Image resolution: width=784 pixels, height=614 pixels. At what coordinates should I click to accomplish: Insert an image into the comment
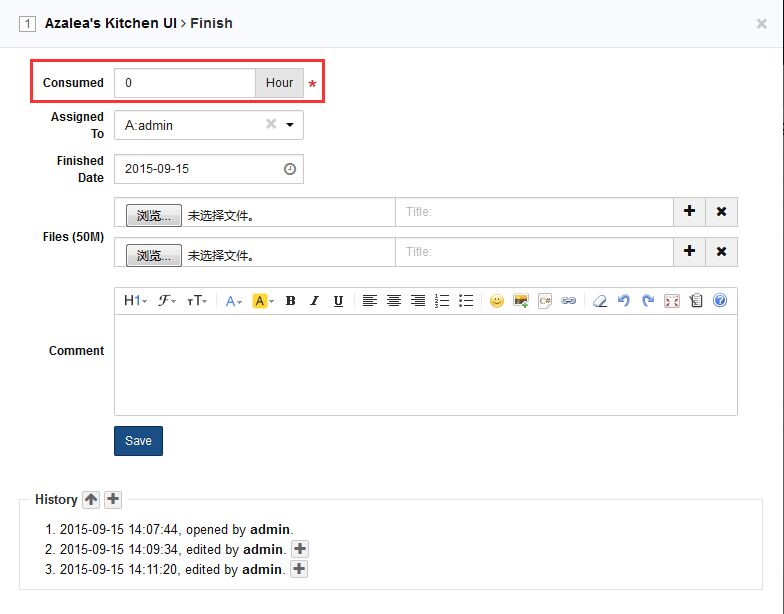[520, 301]
